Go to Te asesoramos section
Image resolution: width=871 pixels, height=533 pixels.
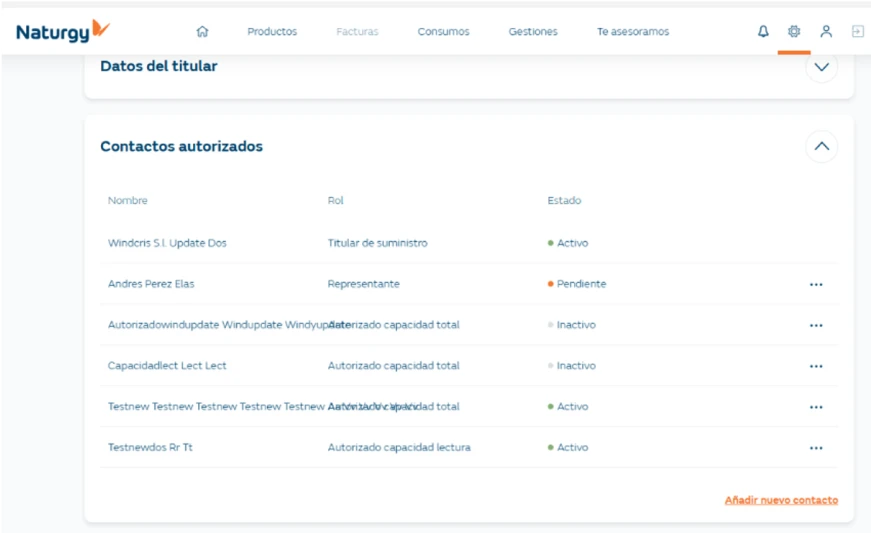[x=633, y=32]
